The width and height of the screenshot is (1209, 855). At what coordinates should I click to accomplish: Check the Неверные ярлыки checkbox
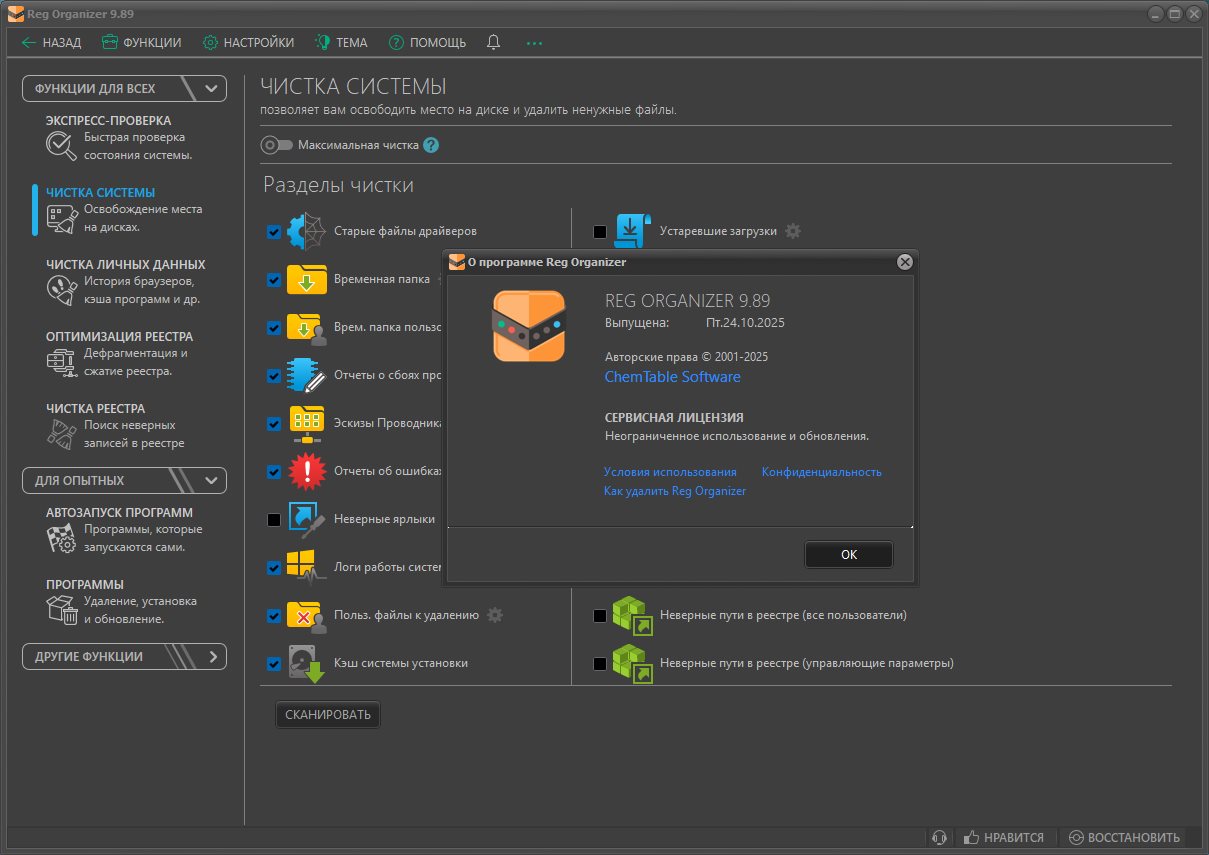[x=274, y=520]
